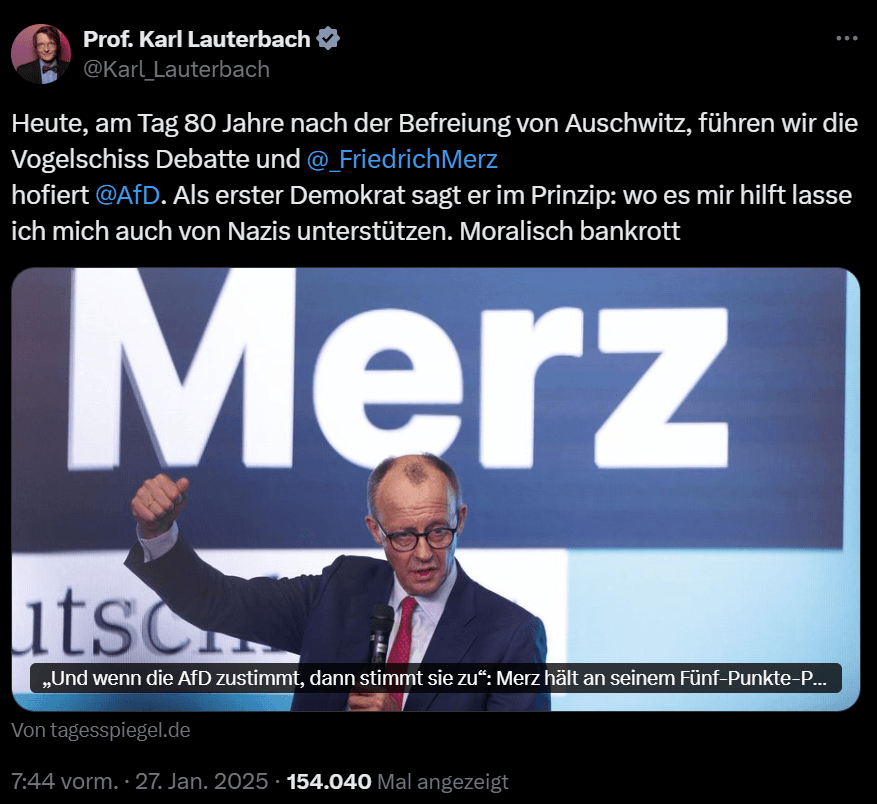This screenshot has height=804, width=877.
Task: Click the 154.040 view count
Action: [329, 782]
